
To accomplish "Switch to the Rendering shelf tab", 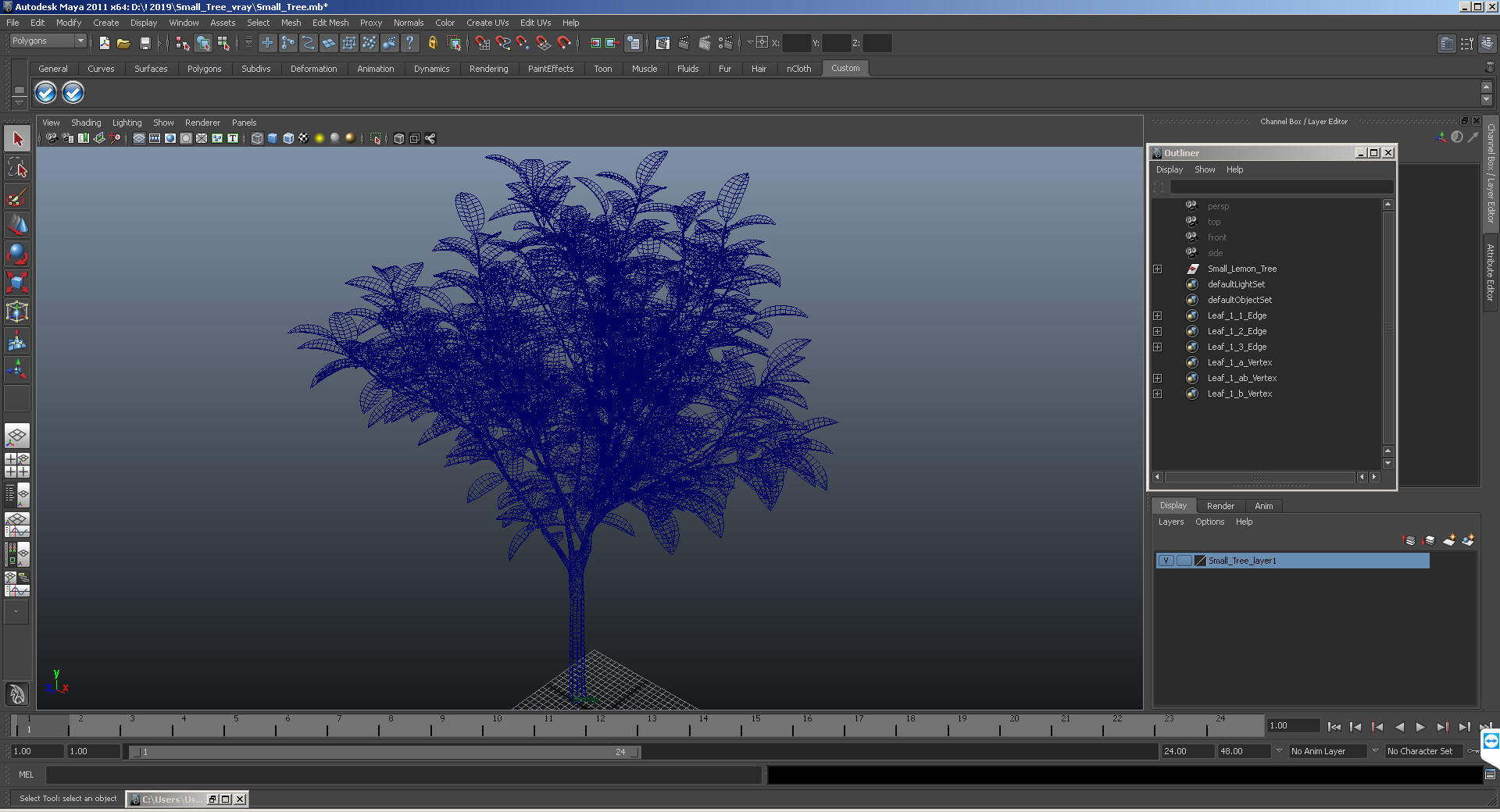I will 488,69.
